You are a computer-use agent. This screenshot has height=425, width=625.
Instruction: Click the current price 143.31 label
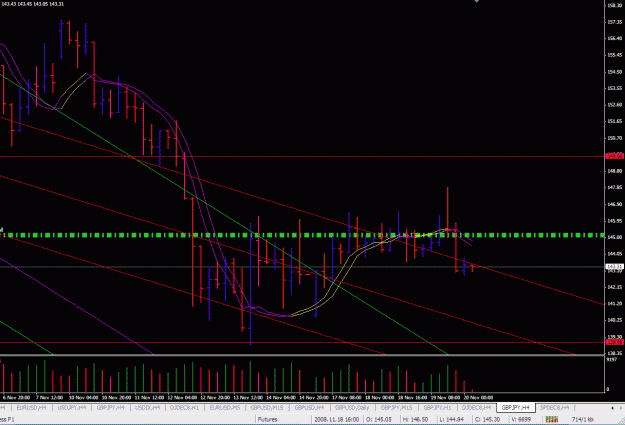point(614,266)
